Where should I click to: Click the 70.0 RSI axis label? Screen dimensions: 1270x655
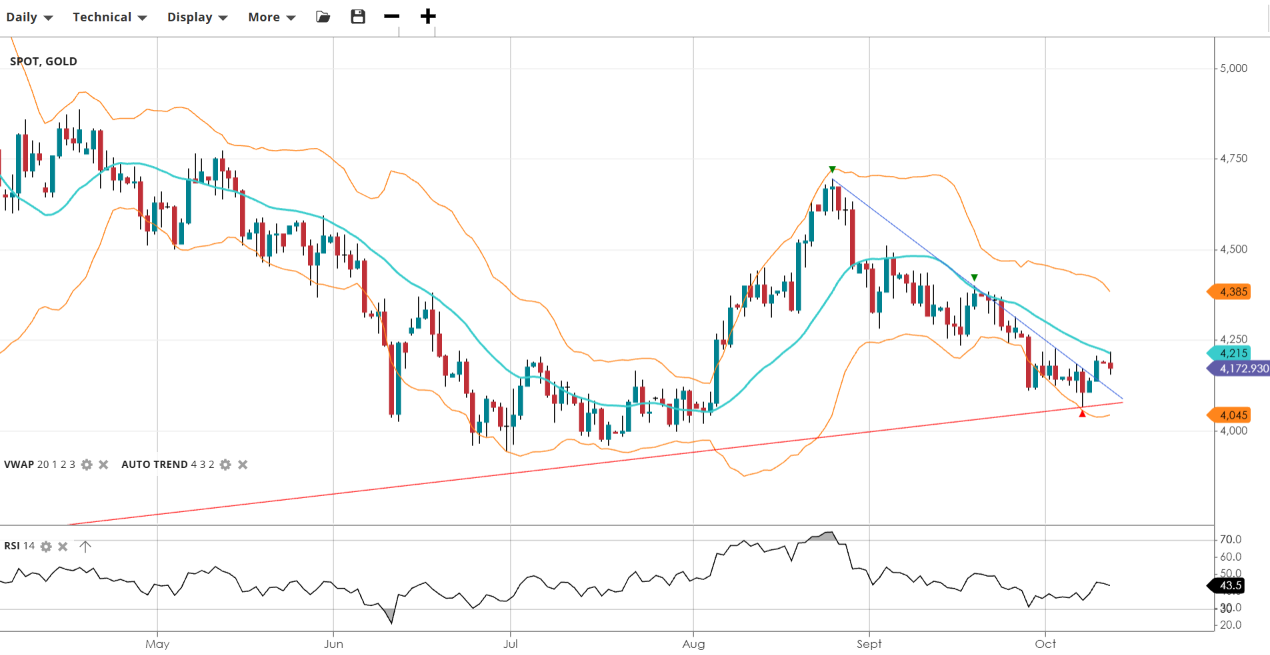[x=1230, y=540]
